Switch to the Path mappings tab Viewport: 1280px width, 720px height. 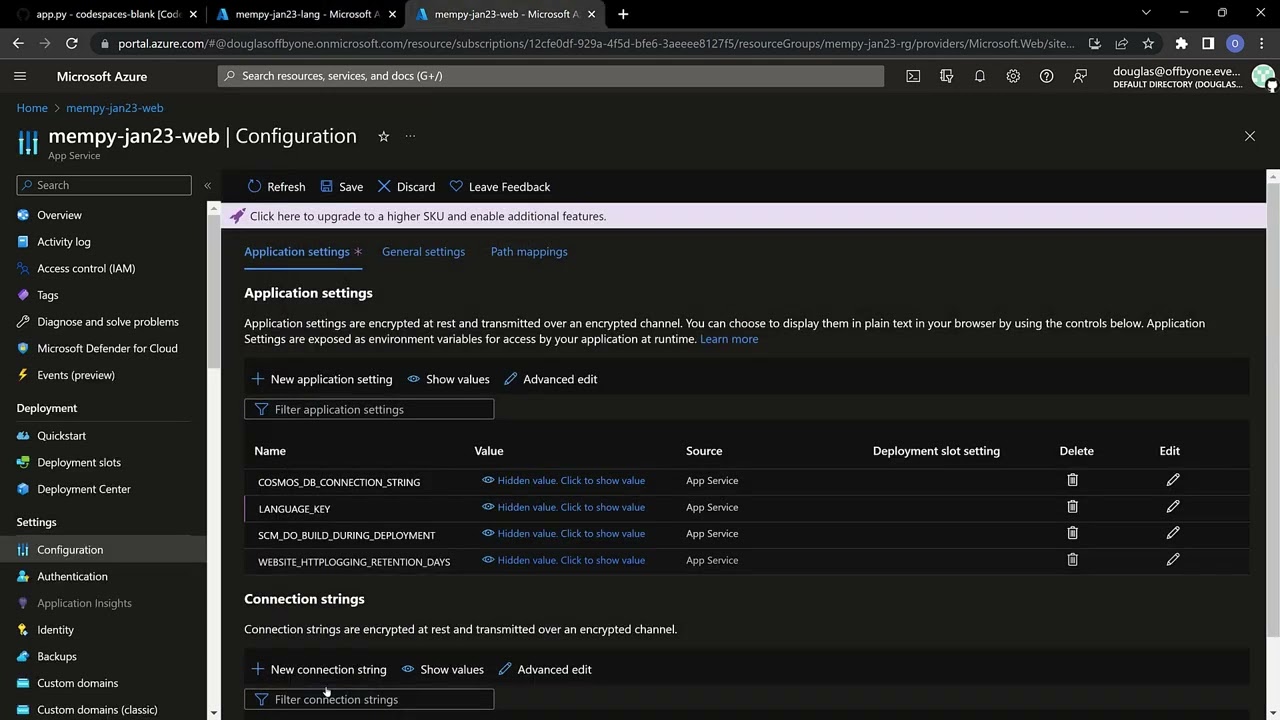click(x=529, y=252)
